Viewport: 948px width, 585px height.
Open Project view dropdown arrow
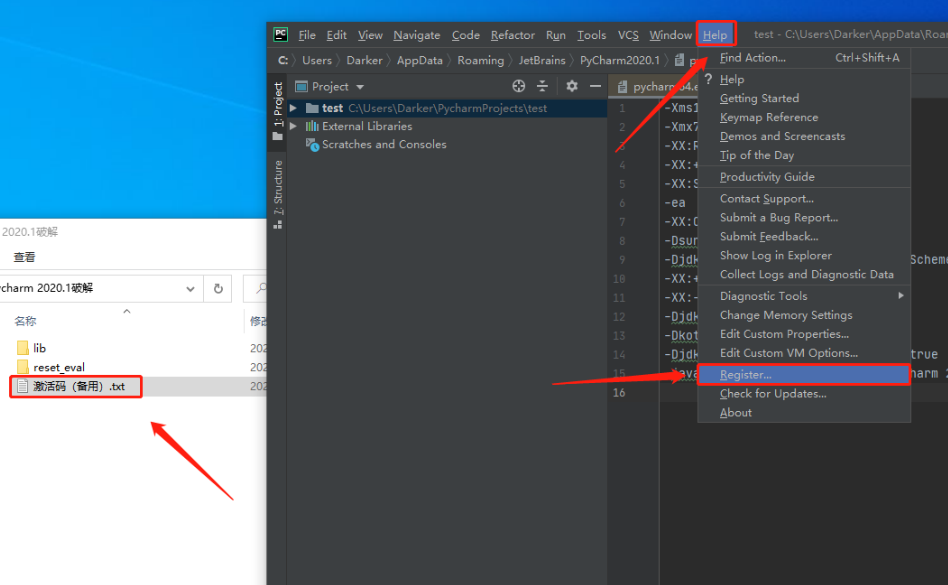[360, 87]
